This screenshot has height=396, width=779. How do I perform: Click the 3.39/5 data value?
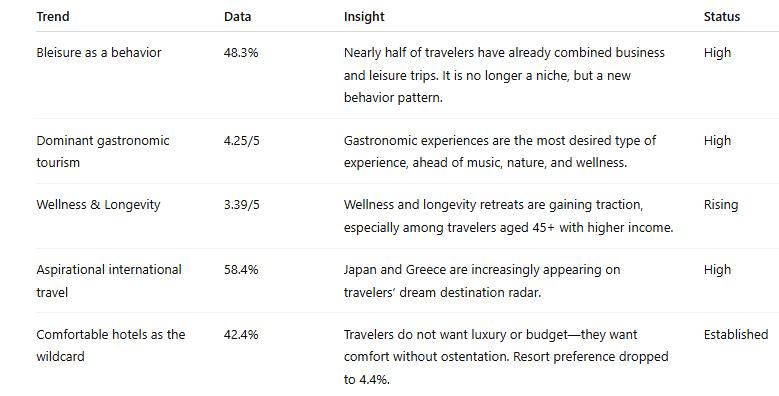coord(241,205)
